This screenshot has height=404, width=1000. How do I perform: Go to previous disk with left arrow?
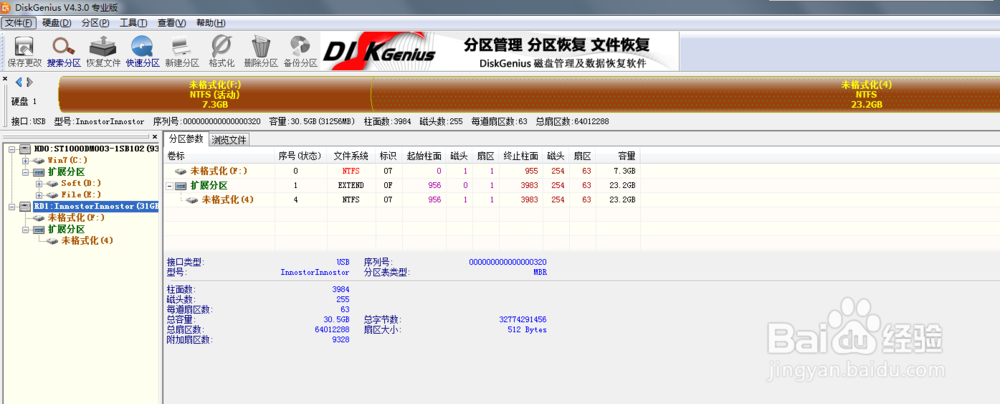[19, 82]
